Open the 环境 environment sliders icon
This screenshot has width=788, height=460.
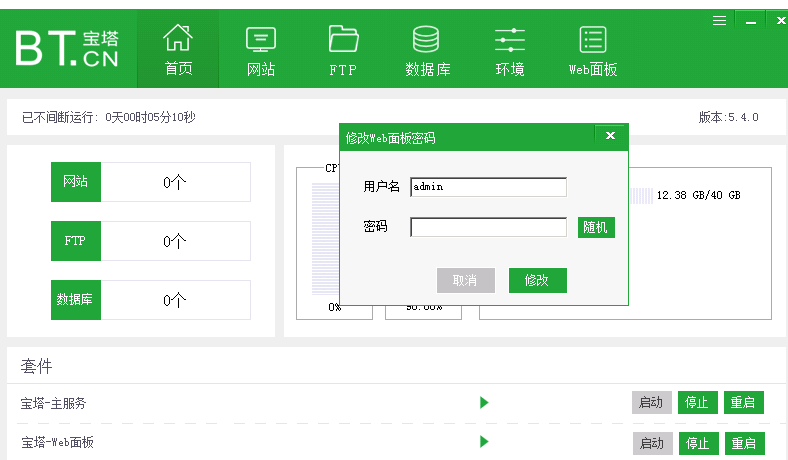click(510, 50)
